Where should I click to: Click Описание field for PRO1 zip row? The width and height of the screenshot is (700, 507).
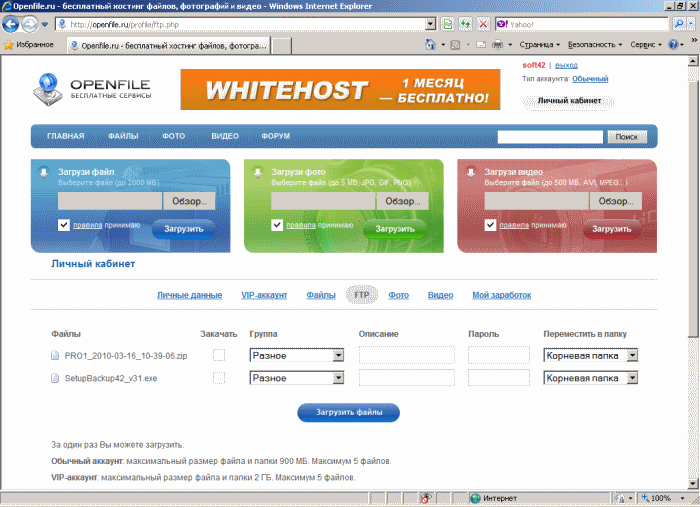407,355
